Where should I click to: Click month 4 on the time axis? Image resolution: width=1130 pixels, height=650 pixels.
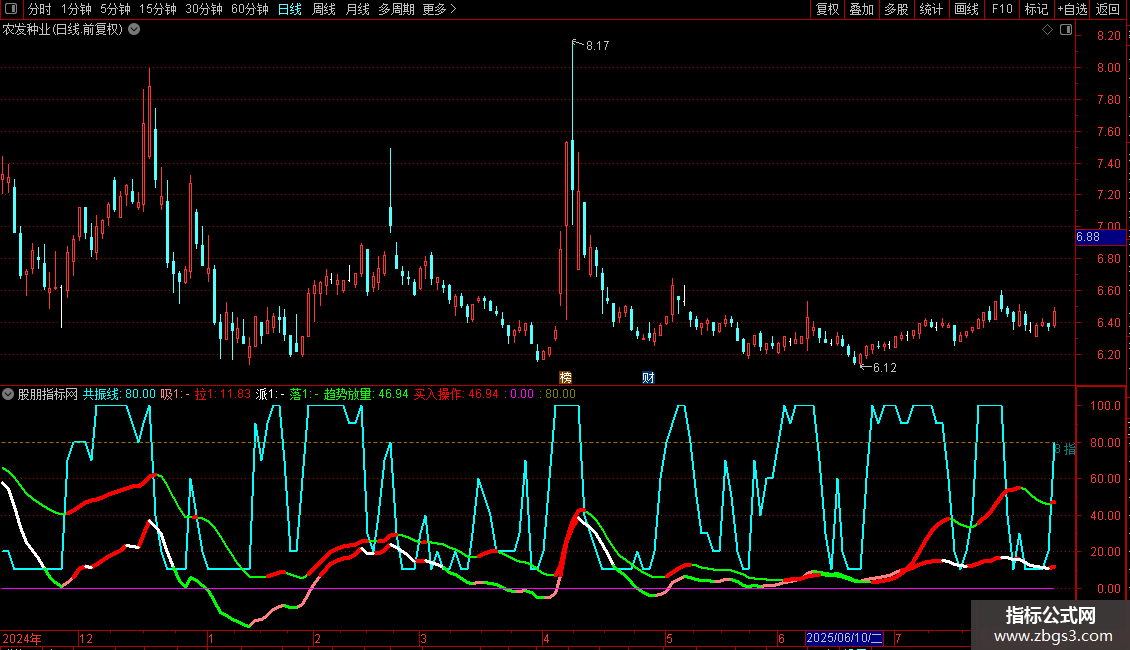pyautogui.click(x=546, y=638)
